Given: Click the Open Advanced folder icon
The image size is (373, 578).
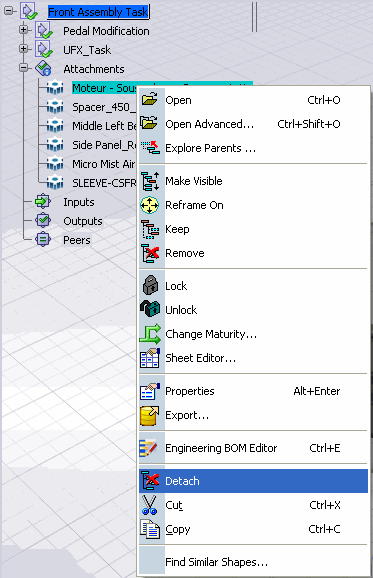Looking at the screenshot, I should (150, 123).
